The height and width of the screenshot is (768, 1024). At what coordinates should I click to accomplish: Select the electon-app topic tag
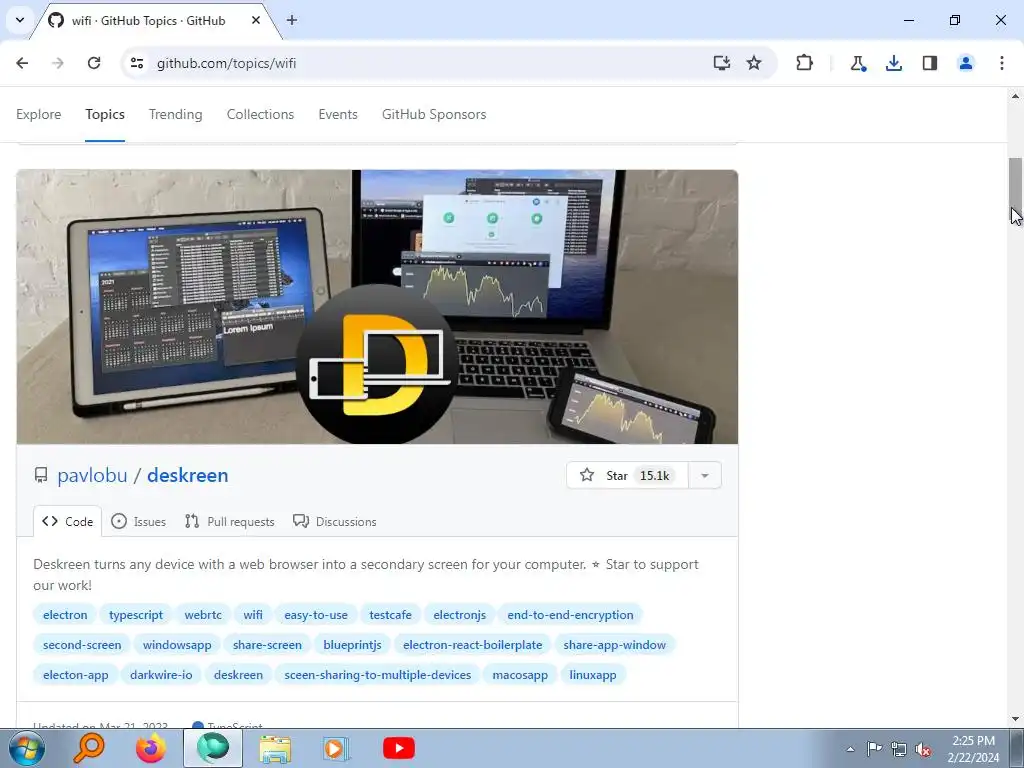tap(76, 675)
